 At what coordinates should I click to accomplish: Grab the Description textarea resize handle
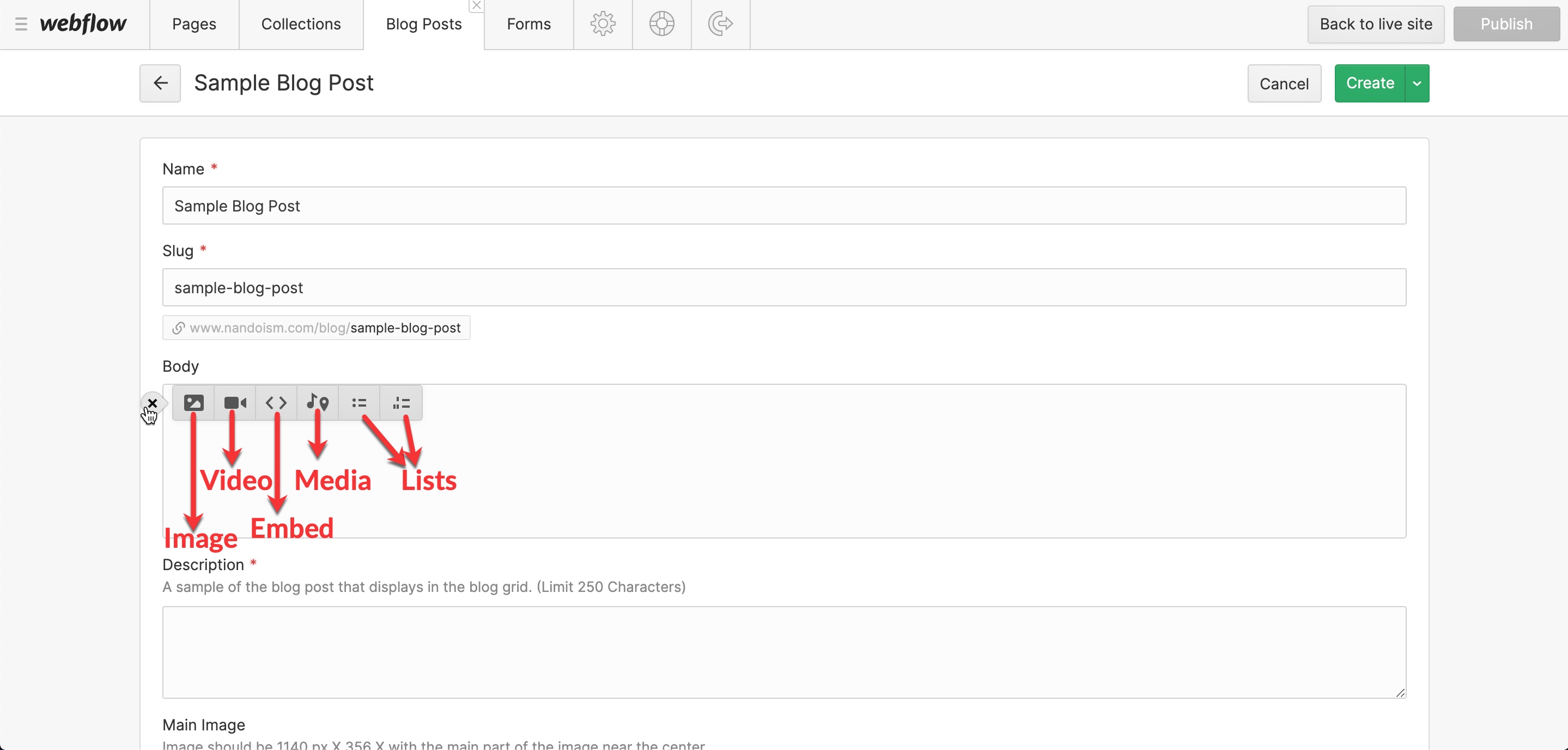click(x=1400, y=693)
